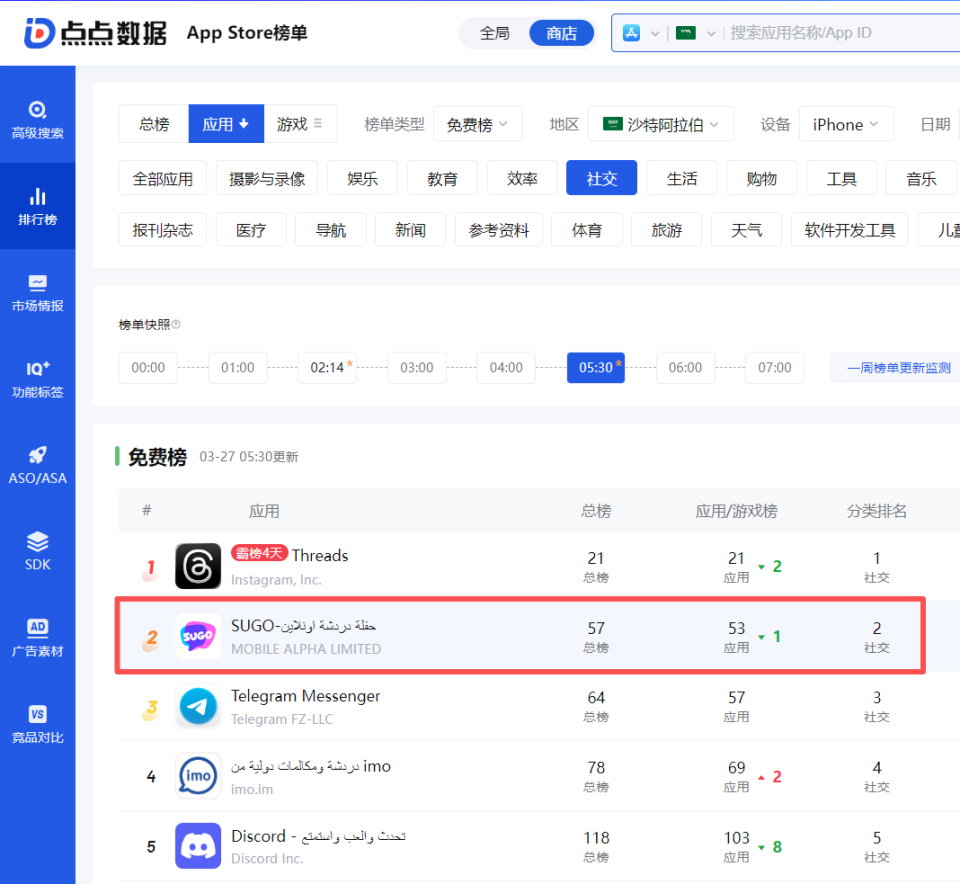The image size is (960, 884).
Task: Expand the 沙特阿拉伯 region dropdown
Action: coord(661,124)
